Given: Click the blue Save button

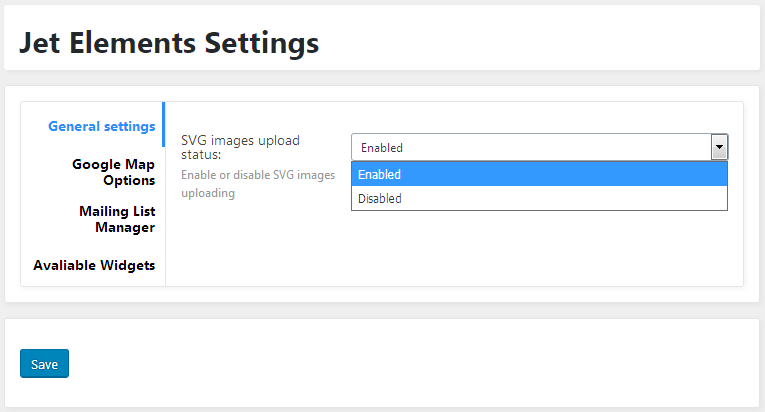Looking at the screenshot, I should (44, 364).
